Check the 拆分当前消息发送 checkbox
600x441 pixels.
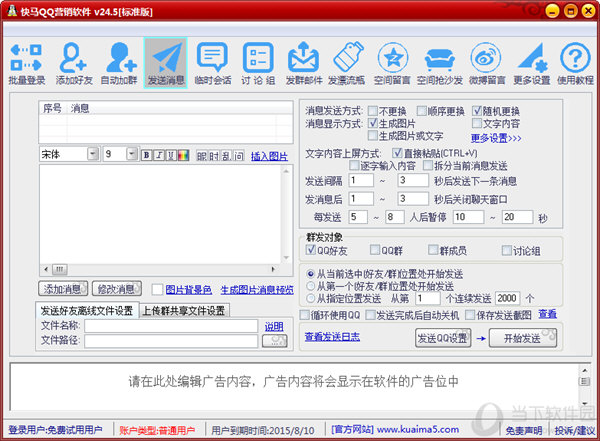tap(428, 165)
